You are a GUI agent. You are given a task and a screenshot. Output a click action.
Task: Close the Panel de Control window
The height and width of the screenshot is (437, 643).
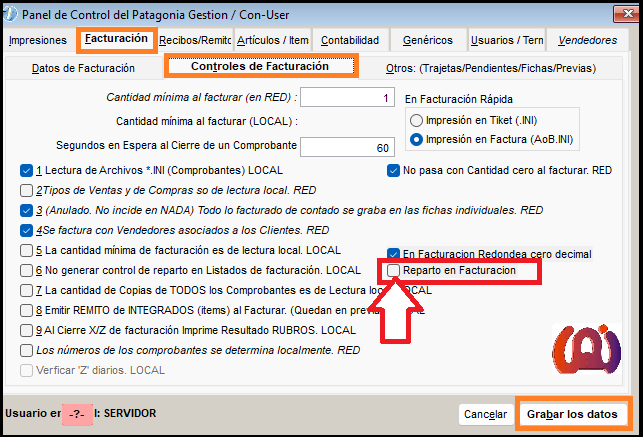627,14
